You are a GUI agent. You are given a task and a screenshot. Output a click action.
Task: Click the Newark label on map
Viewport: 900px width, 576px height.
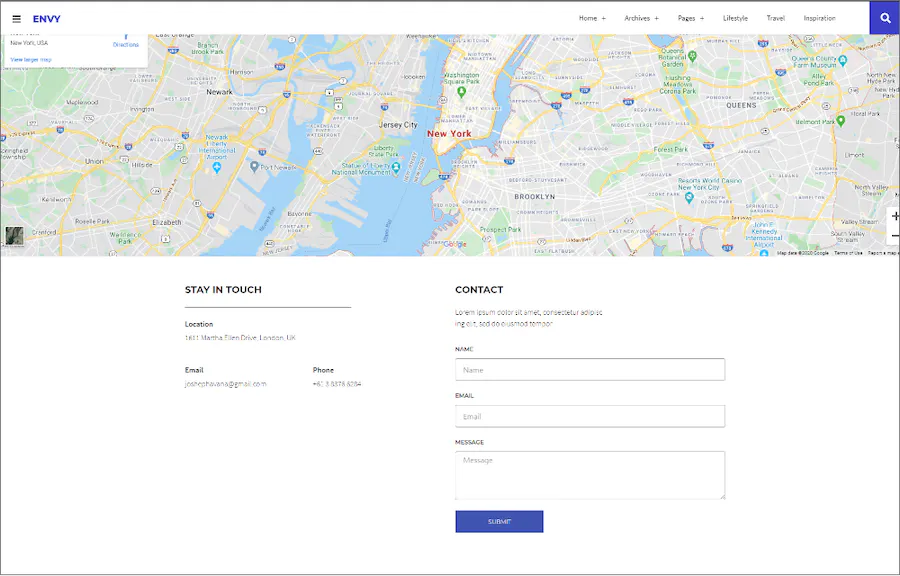point(219,92)
